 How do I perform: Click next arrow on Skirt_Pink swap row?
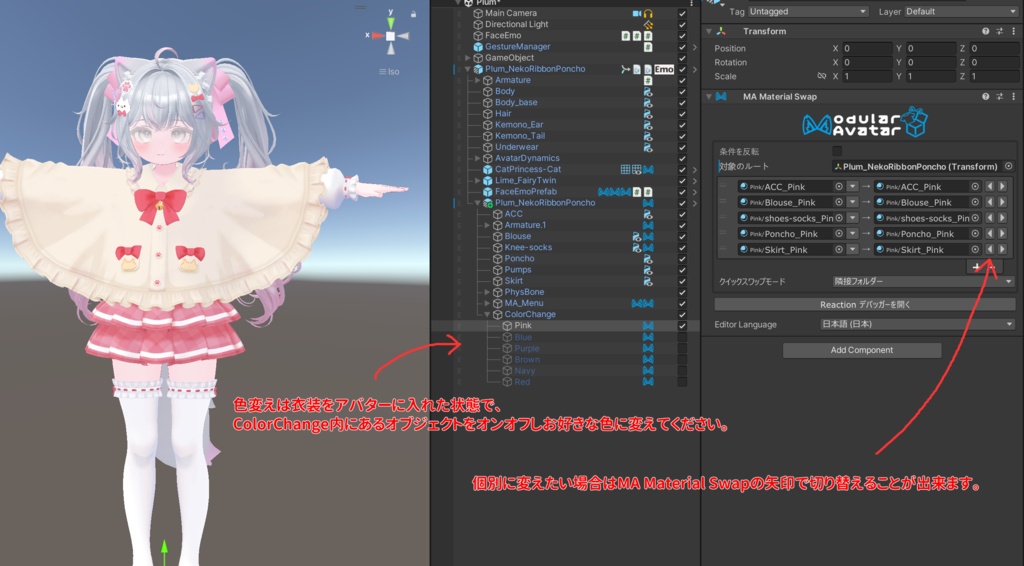(1002, 249)
